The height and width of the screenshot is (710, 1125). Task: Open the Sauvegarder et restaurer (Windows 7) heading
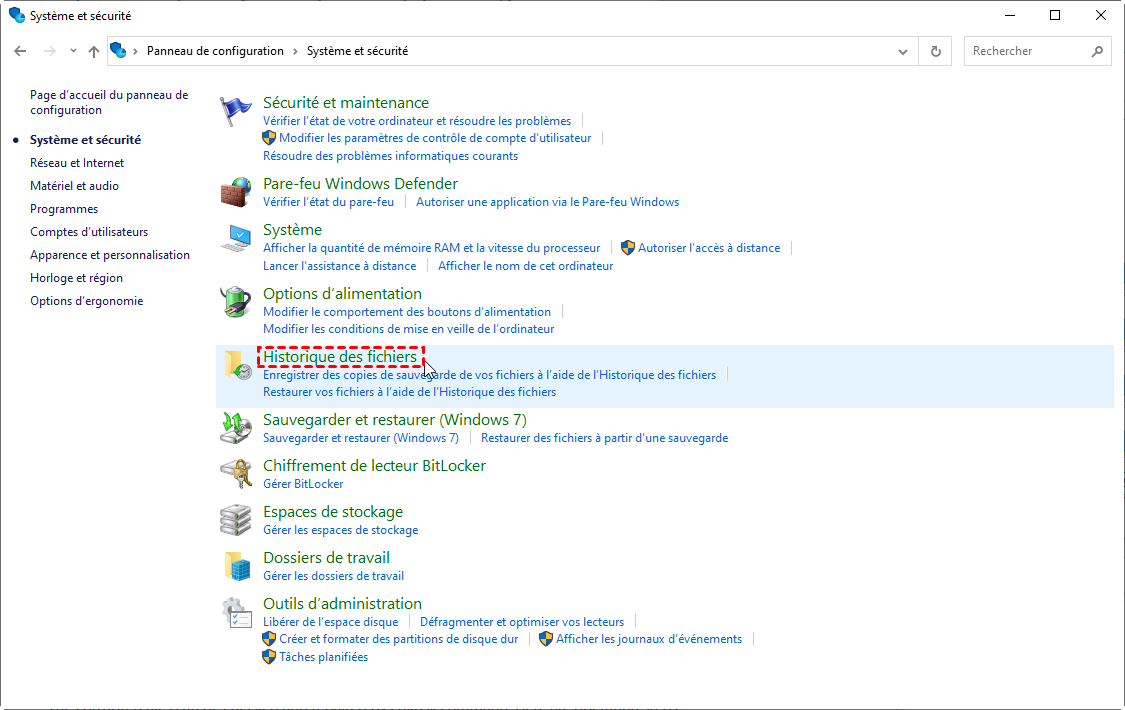point(395,420)
